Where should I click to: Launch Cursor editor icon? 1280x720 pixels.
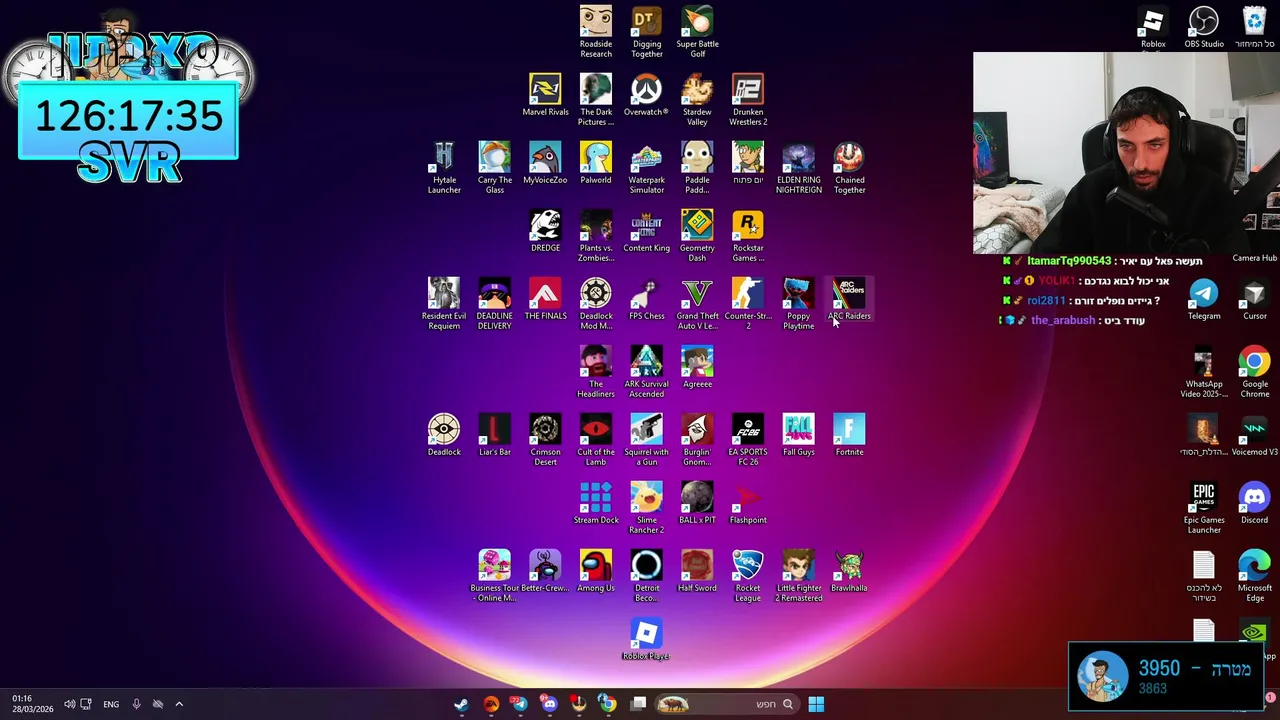point(1255,299)
